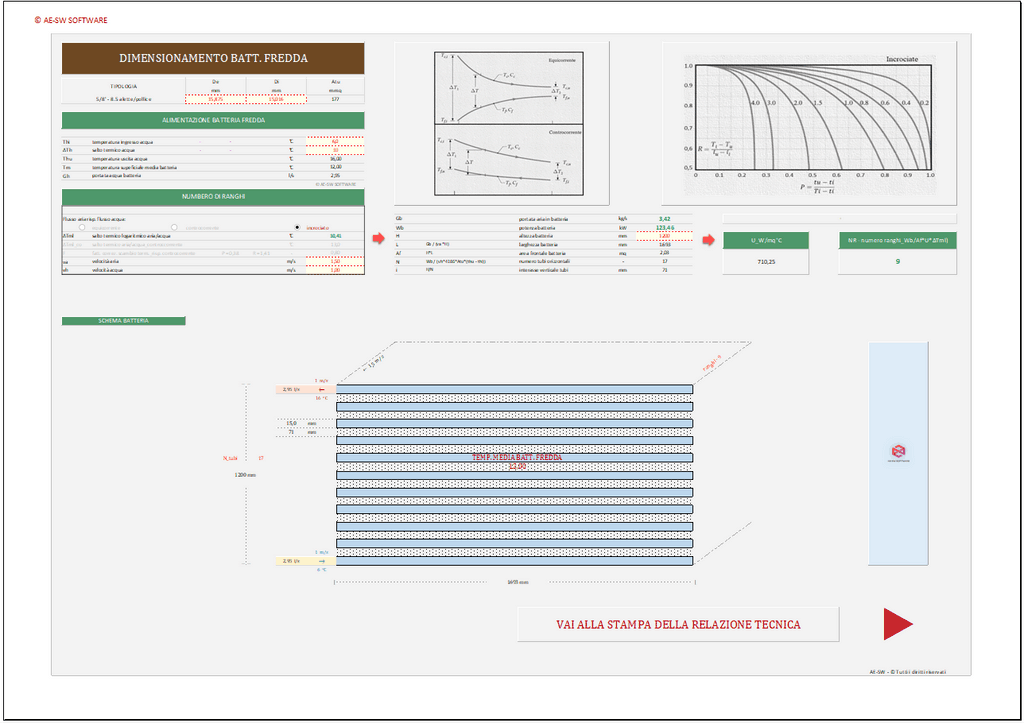The height and width of the screenshot is (723, 1024).
Task: Select the incrociato flow radio button
Action: tap(298, 227)
